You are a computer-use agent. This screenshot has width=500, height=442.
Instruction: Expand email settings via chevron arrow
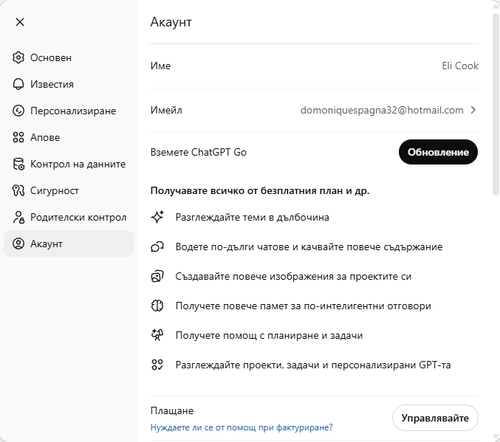(473, 110)
